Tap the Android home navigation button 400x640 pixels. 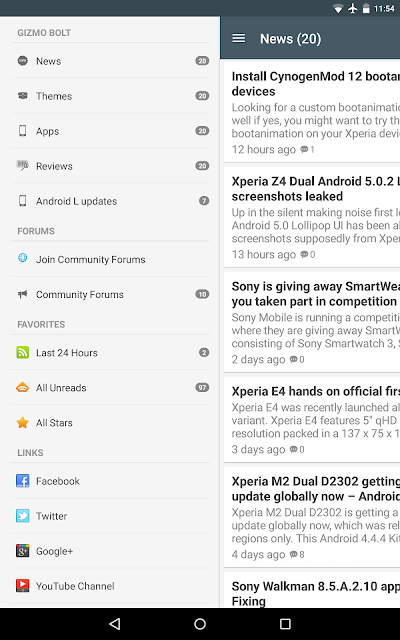click(x=200, y=624)
